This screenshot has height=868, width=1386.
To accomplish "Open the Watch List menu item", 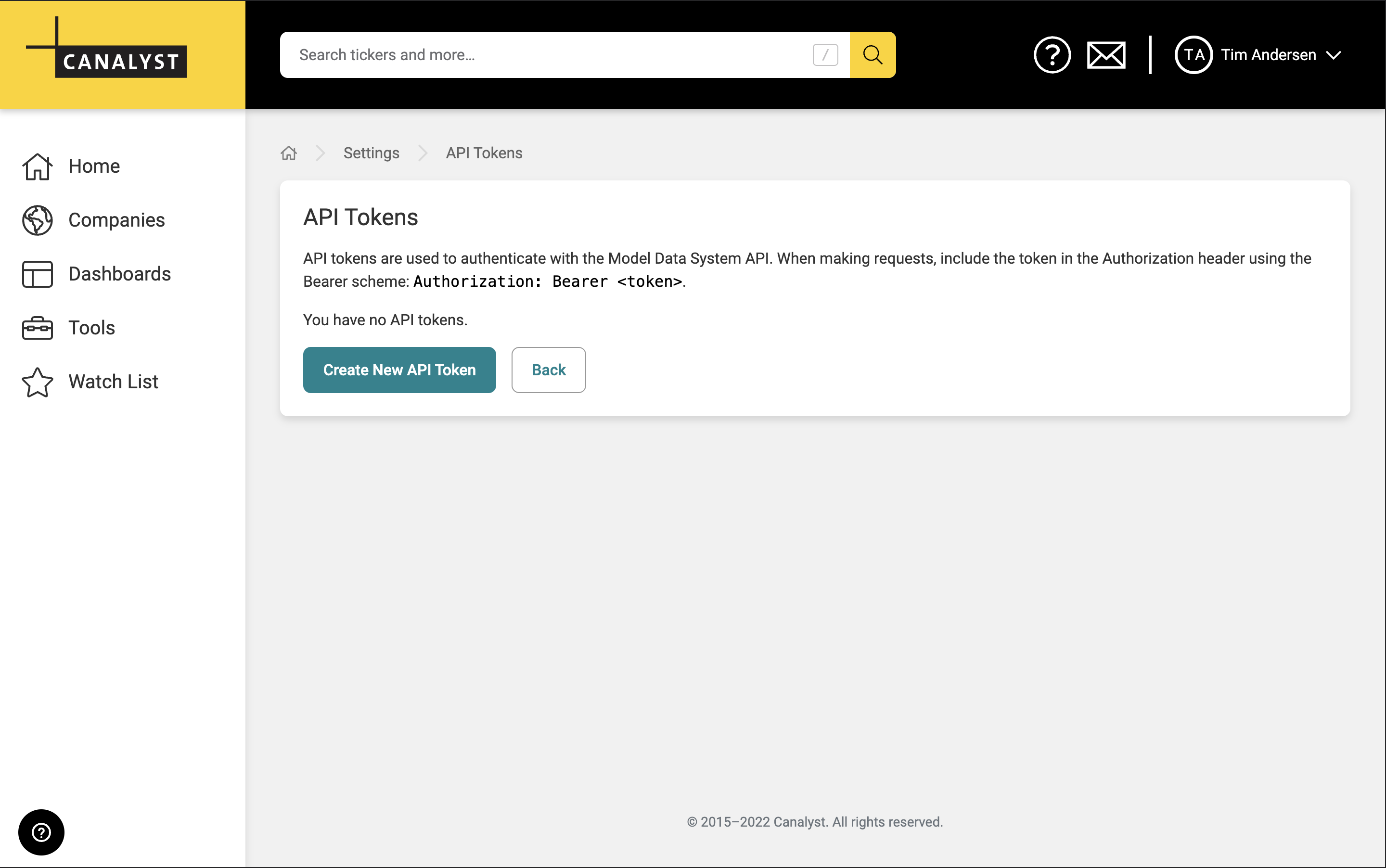I will [x=113, y=382].
